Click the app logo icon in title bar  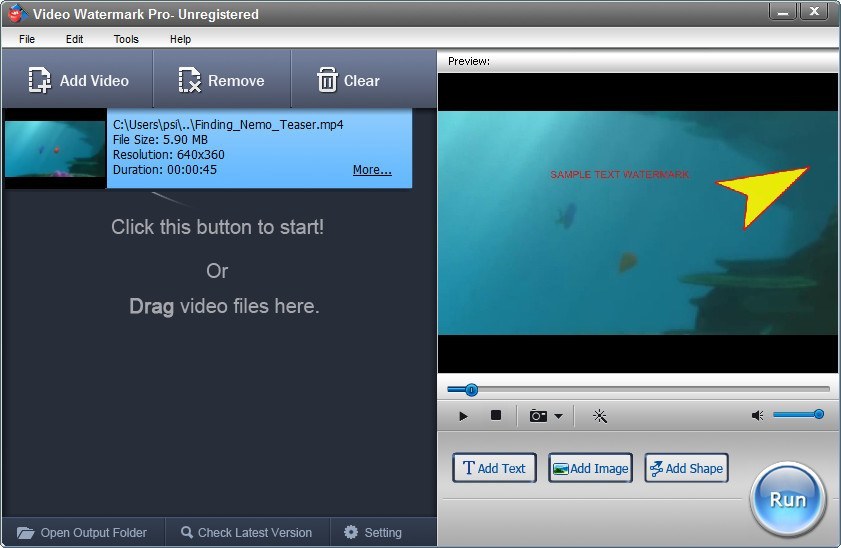(x=17, y=13)
